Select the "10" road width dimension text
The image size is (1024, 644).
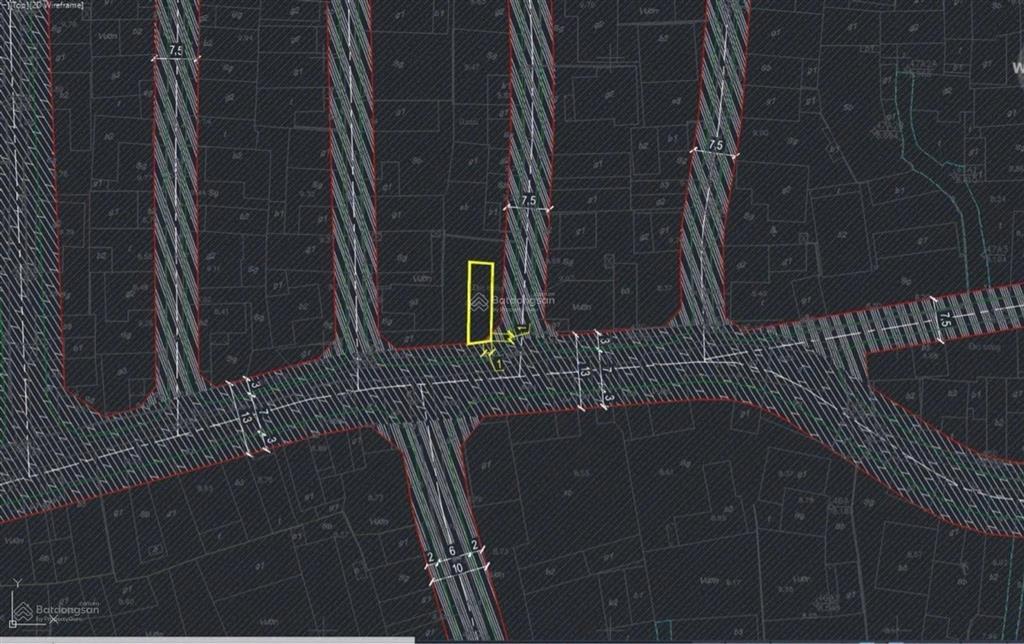click(x=458, y=568)
